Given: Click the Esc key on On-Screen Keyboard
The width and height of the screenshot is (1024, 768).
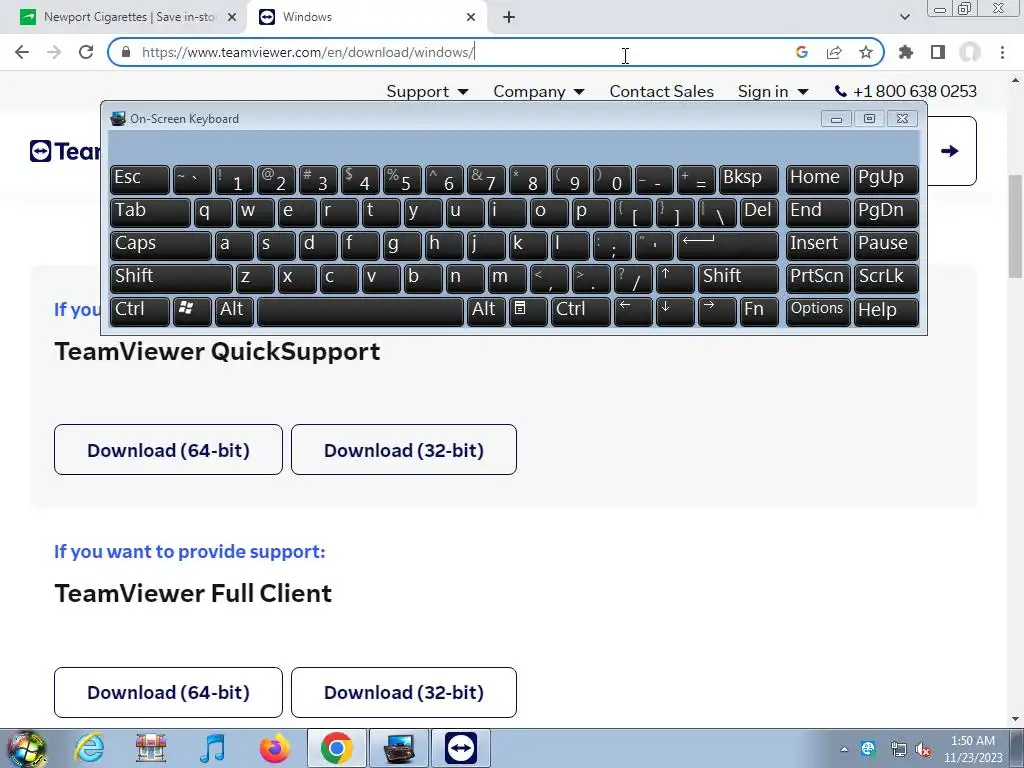Looking at the screenshot, I should 140,179.
